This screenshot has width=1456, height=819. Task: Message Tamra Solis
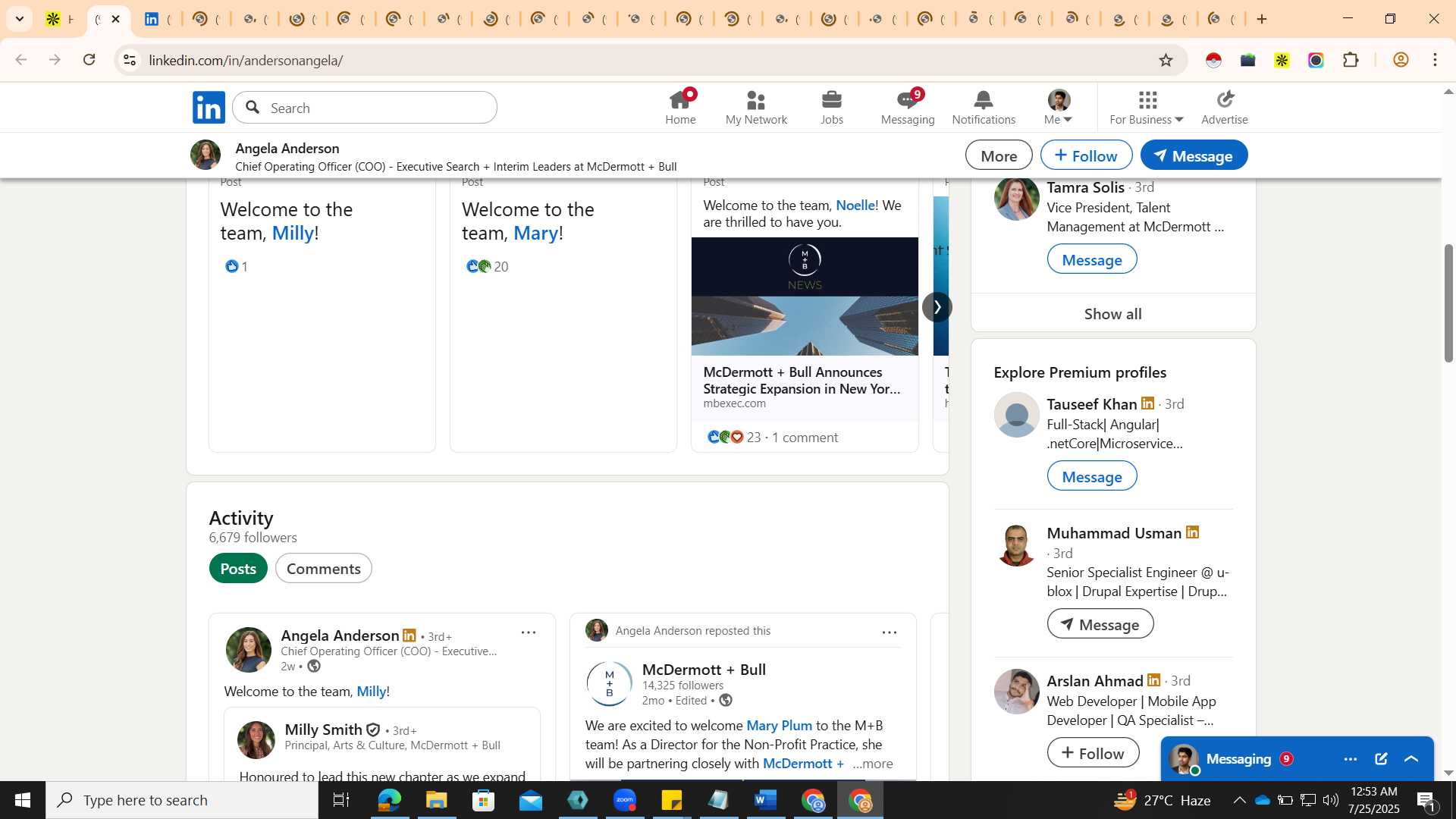1091,259
